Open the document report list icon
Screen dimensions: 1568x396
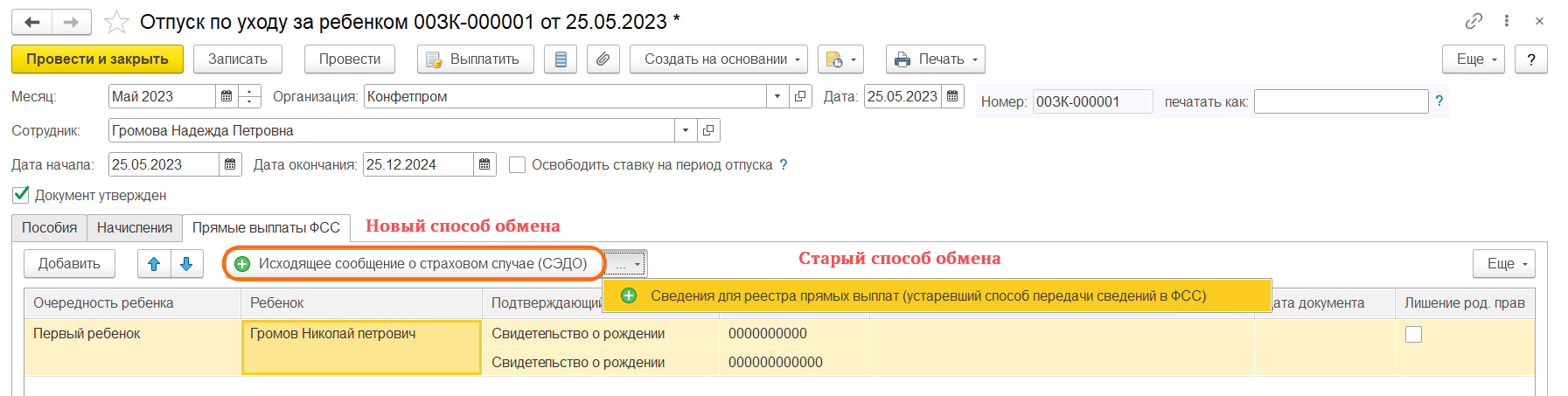tap(561, 59)
